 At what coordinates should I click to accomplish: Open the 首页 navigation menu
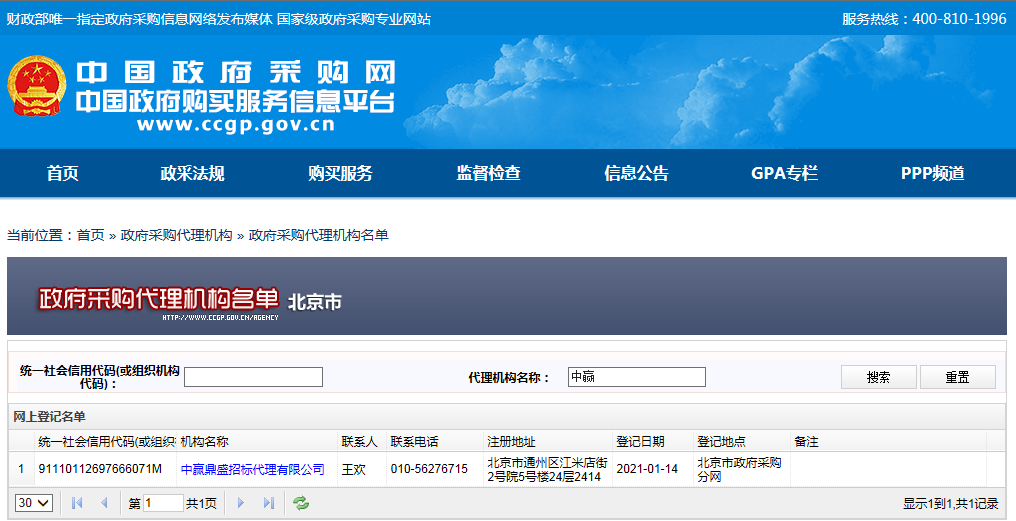pos(62,174)
